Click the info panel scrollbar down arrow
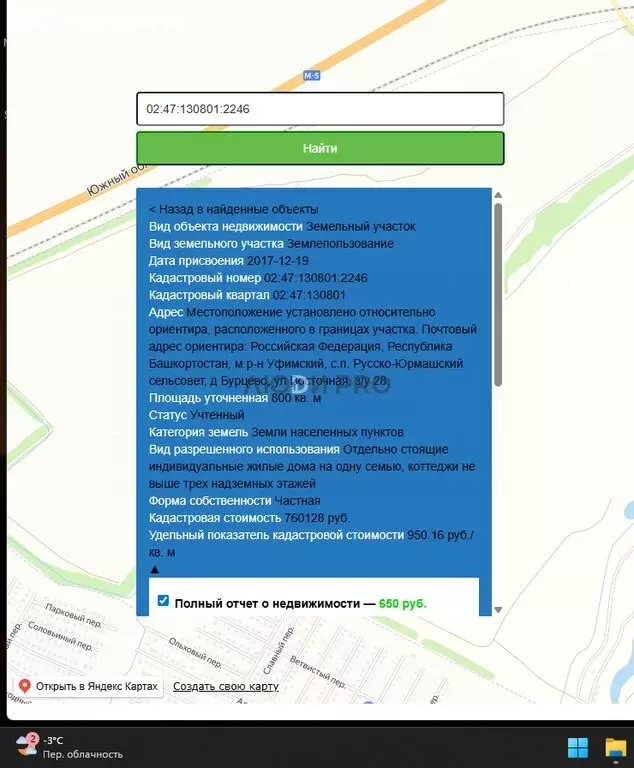 tap(498, 609)
